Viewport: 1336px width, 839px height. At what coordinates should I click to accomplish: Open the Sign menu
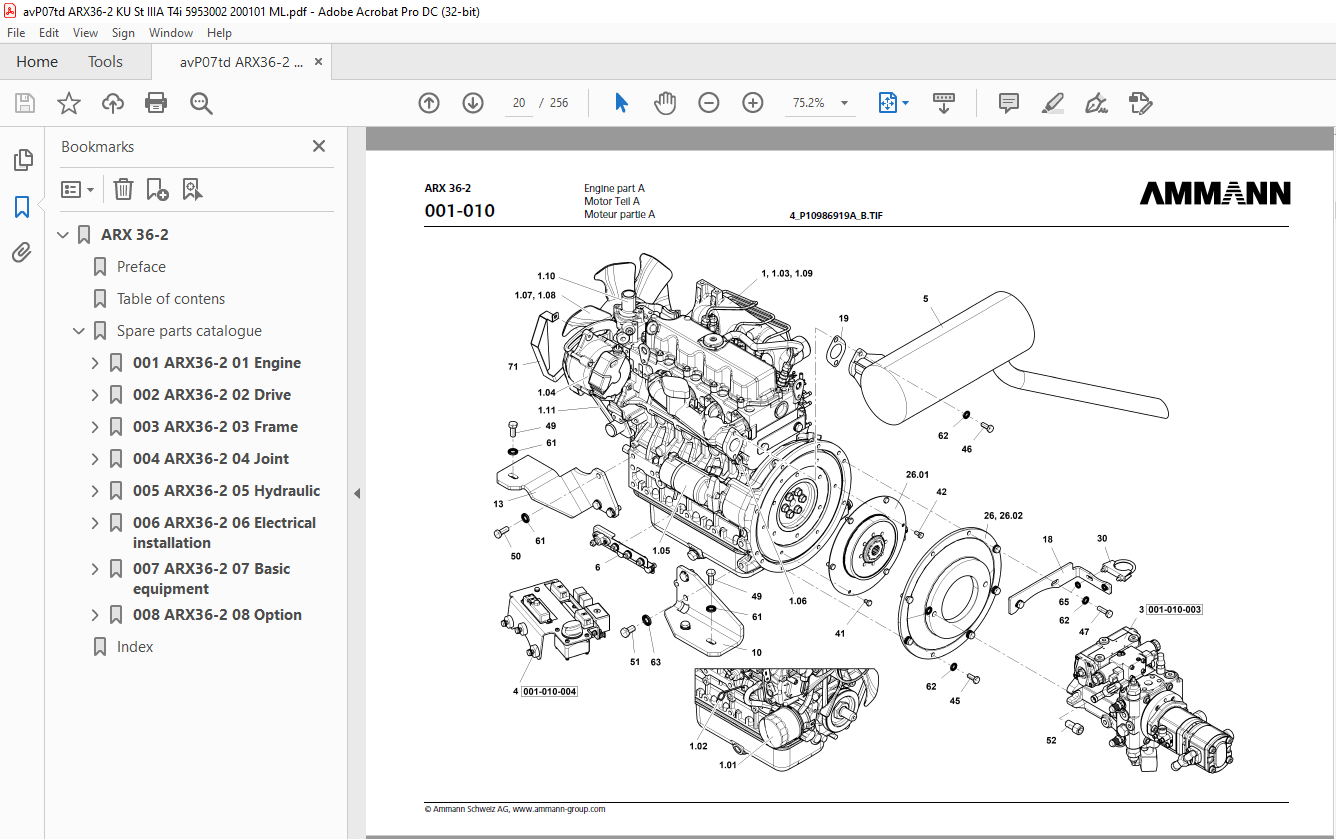click(x=123, y=33)
